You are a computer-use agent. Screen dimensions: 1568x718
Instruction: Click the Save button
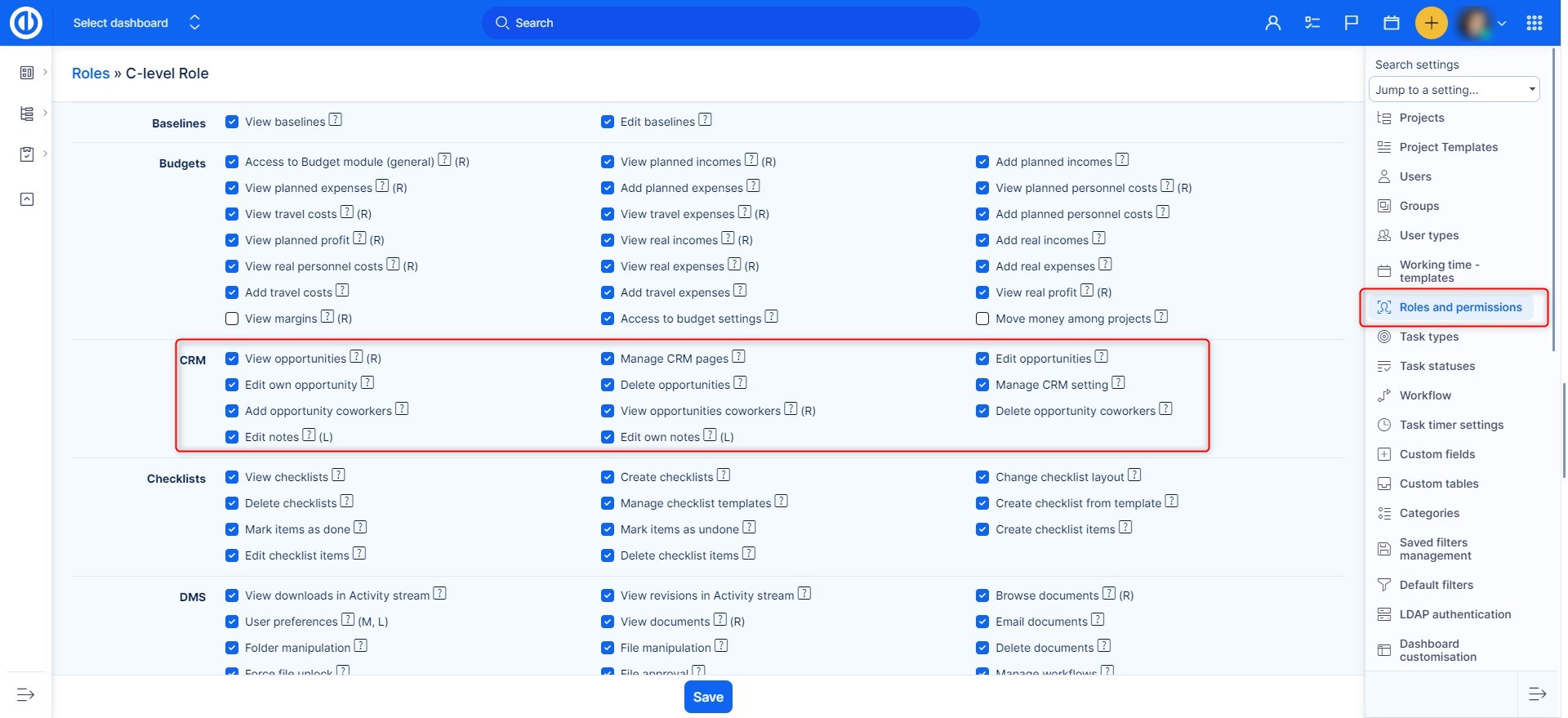708,697
